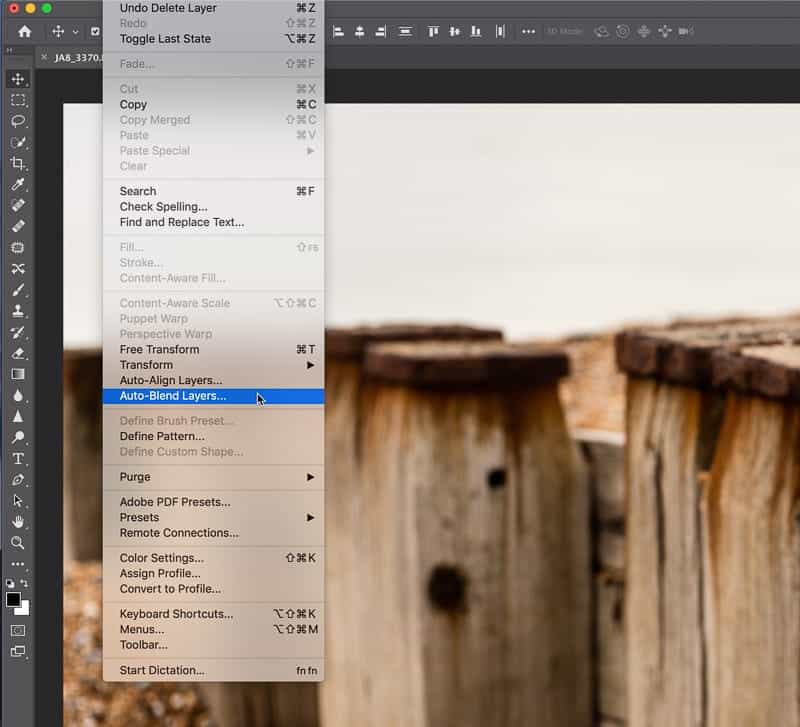This screenshot has height=727, width=800.
Task: Open Edit Toolbar three-dots button
Action: (x=18, y=564)
